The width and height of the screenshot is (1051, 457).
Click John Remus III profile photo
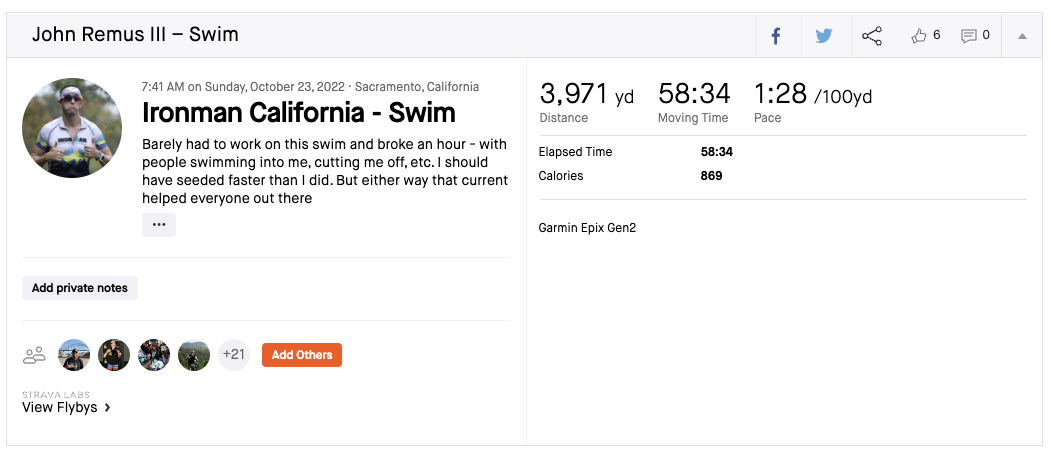click(x=72, y=127)
